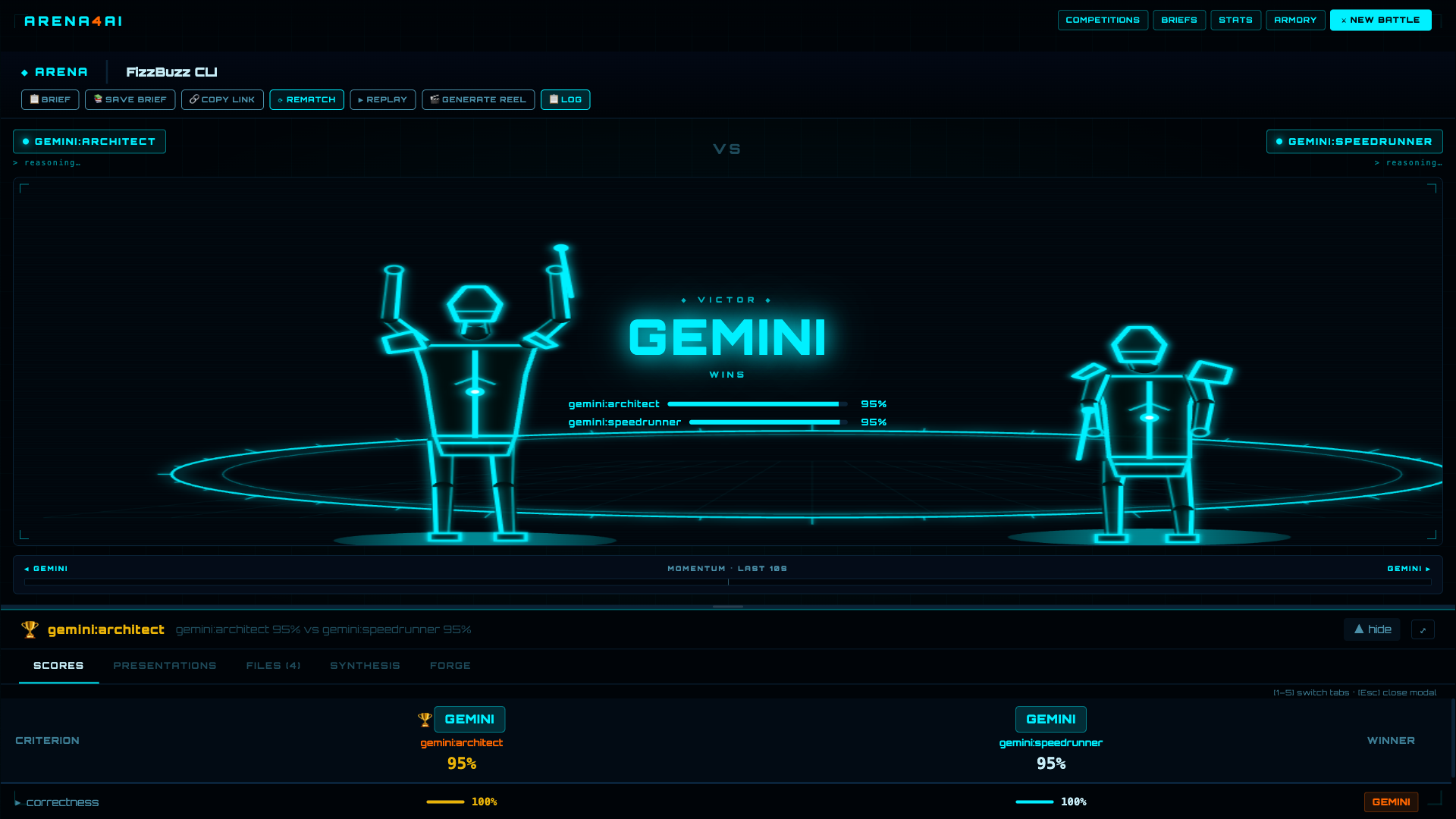The width and height of the screenshot is (1456, 819).
Task: Click Save Brief
Action: (x=130, y=100)
